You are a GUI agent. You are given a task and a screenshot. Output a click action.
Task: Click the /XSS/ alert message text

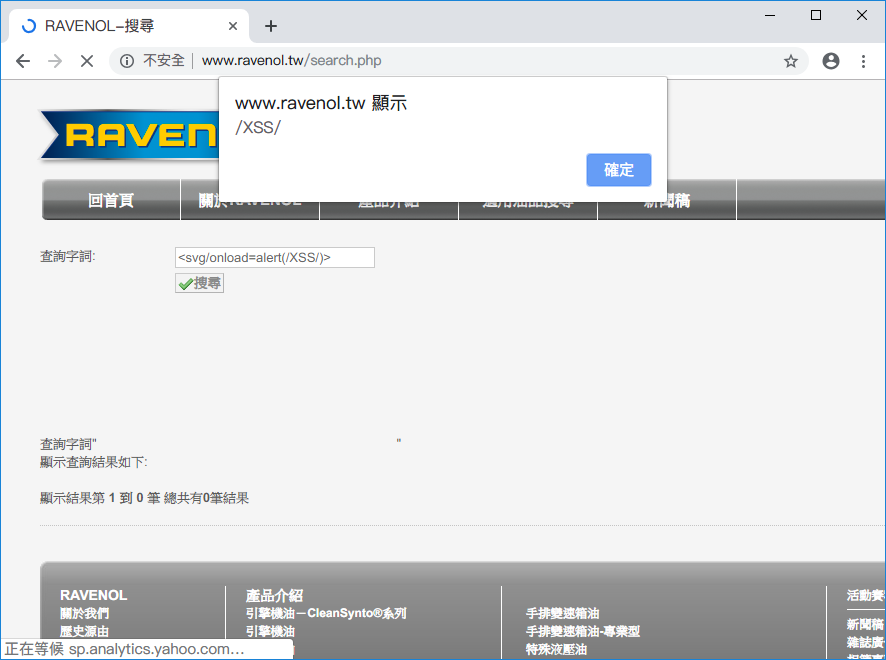258,128
